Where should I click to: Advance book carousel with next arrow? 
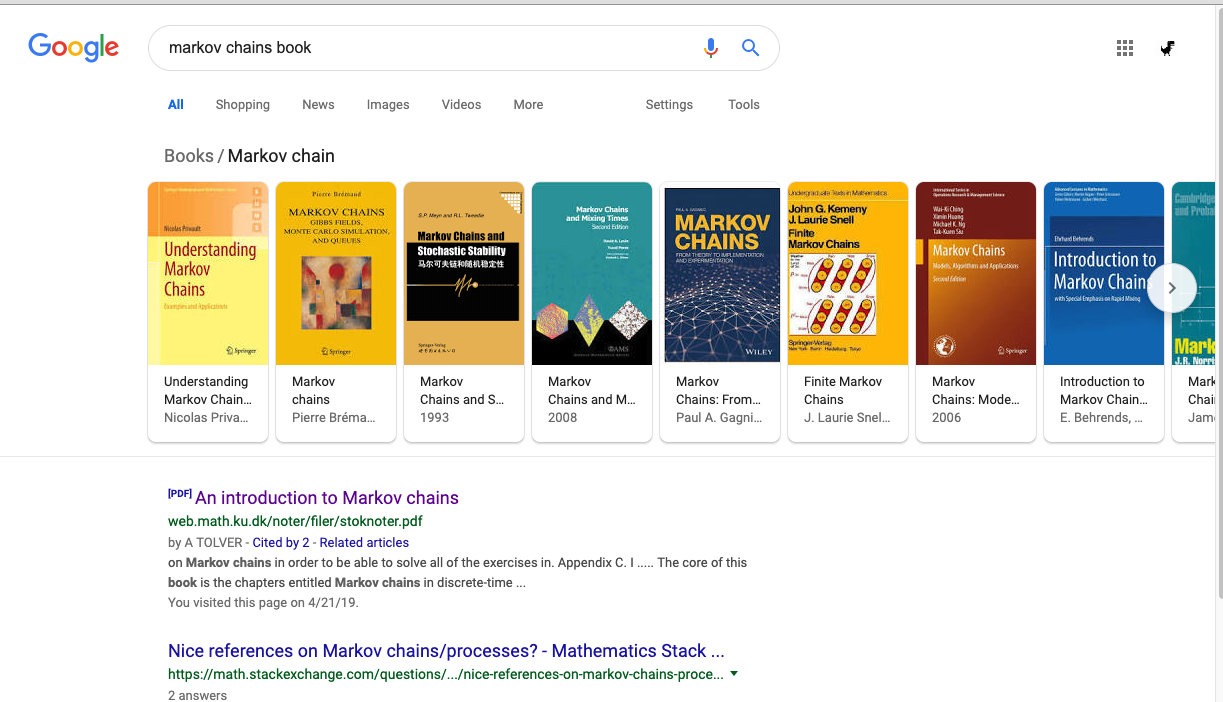point(1172,288)
